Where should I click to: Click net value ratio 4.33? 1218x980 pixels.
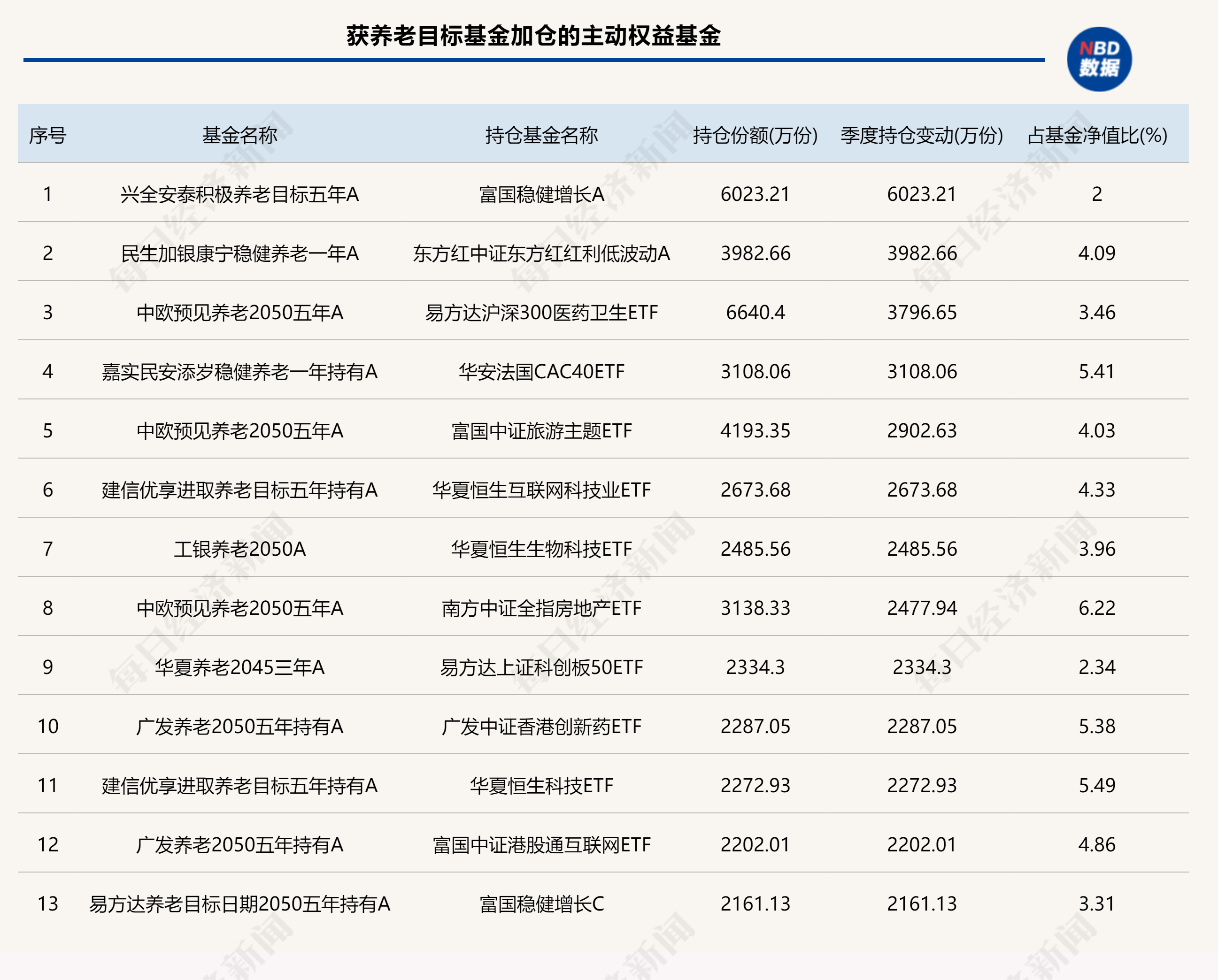pos(1097,490)
